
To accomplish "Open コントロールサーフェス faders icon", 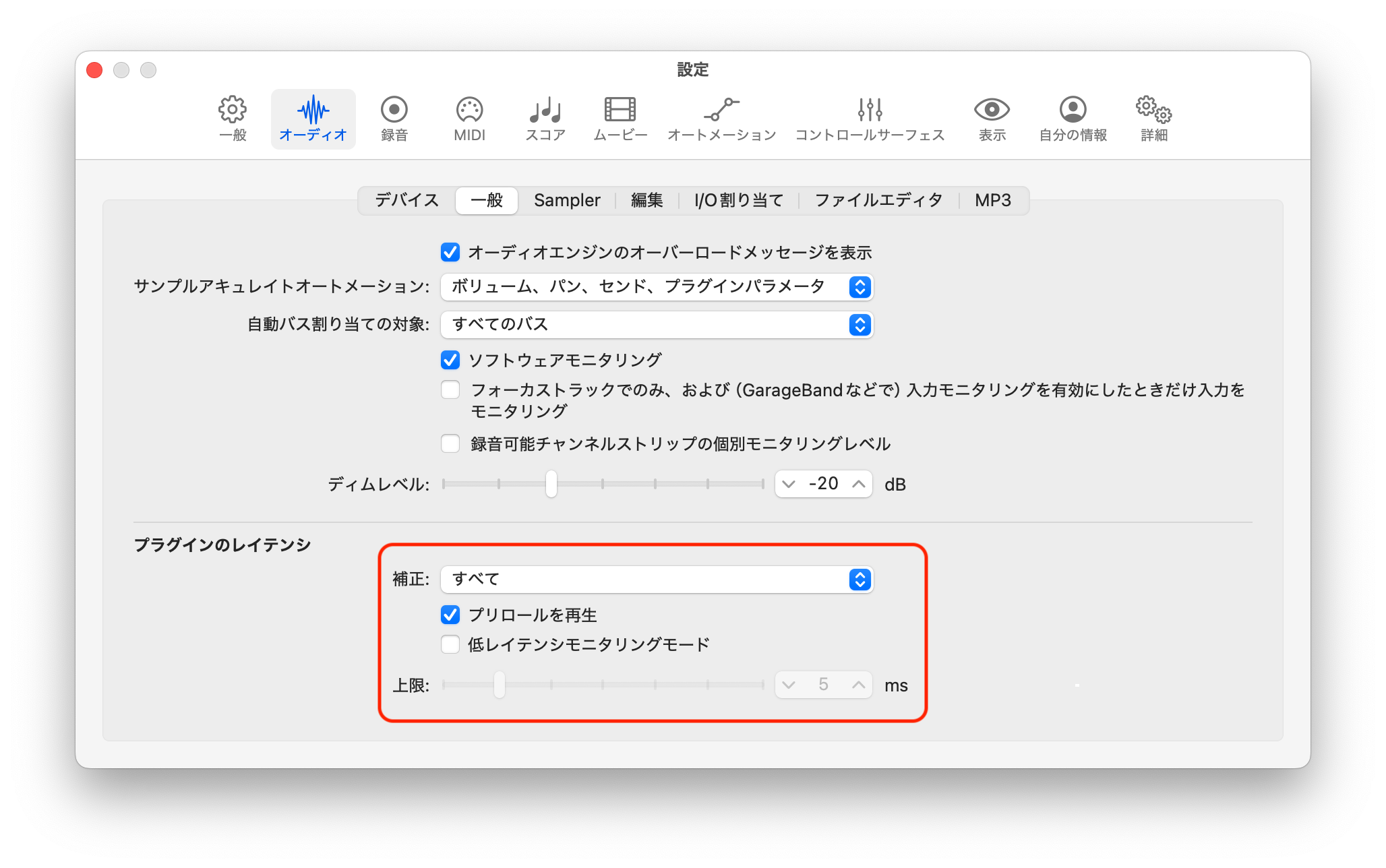I will 870,118.
